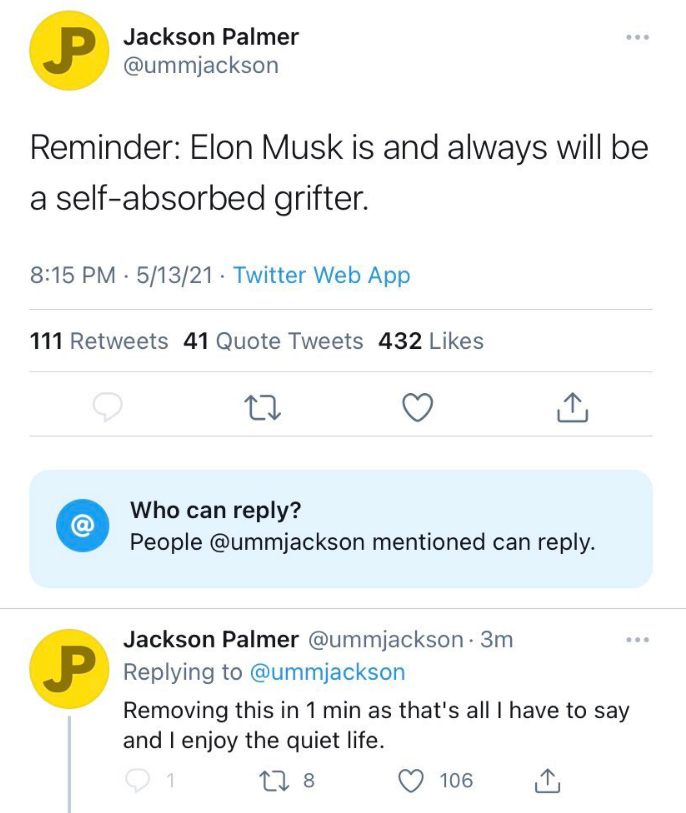686x813 pixels.
Task: Click the reply bubble showing 1 reply
Action: (x=138, y=780)
